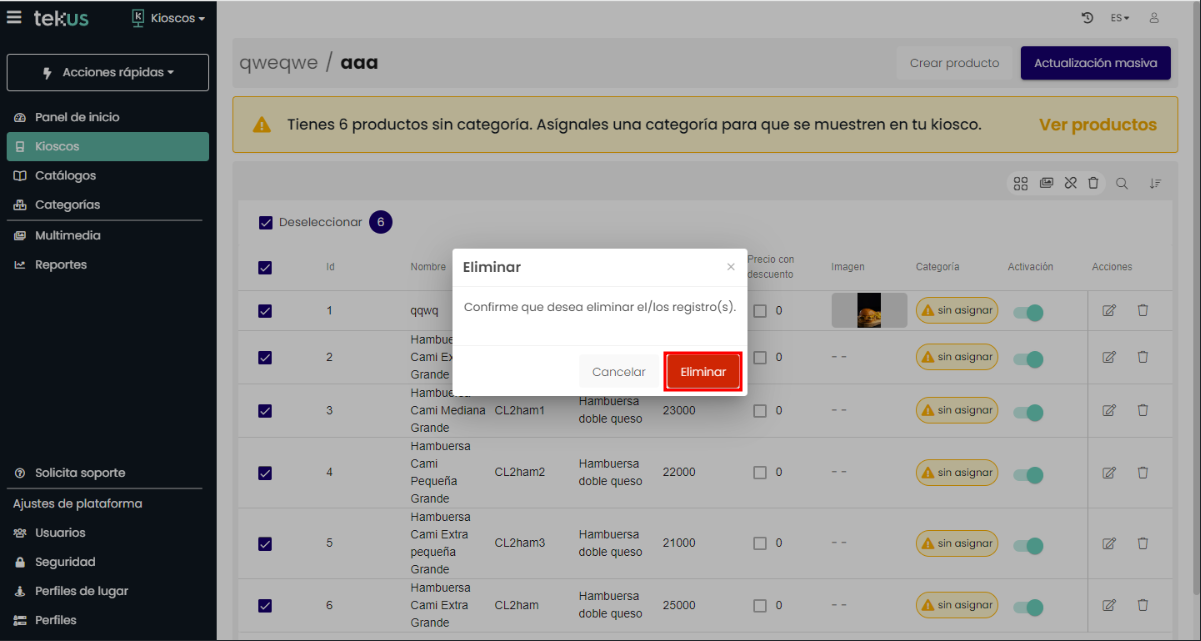Click the bulk delete trash icon in toolbar
The height and width of the screenshot is (641, 1201).
click(x=1093, y=183)
